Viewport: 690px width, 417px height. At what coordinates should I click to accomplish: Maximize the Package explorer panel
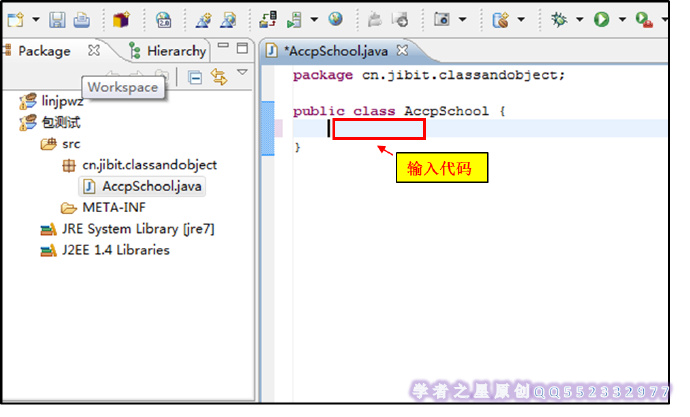(242, 48)
